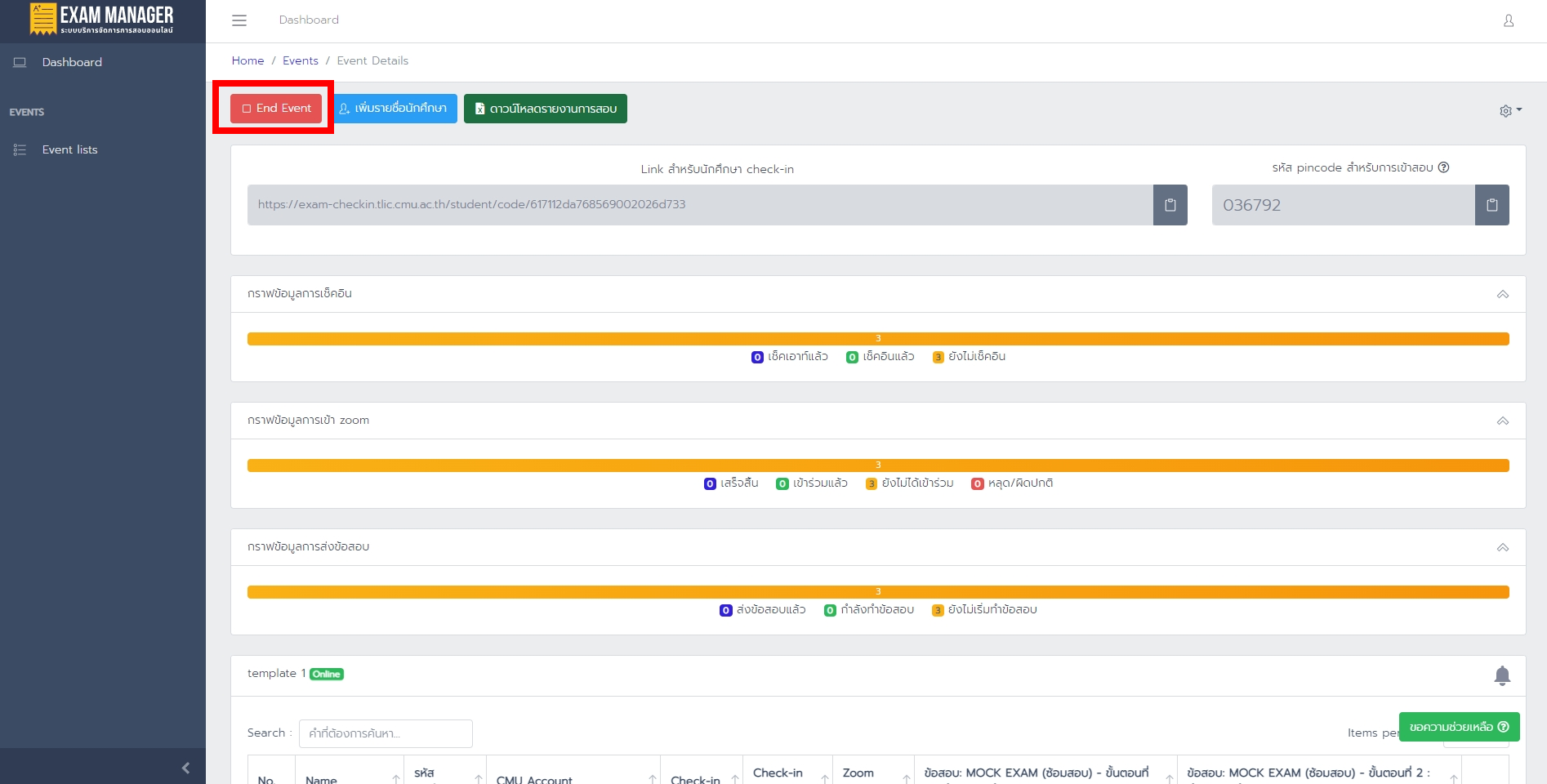Click the zoom join progress bar
1547x784 pixels.
pyautogui.click(x=878, y=465)
